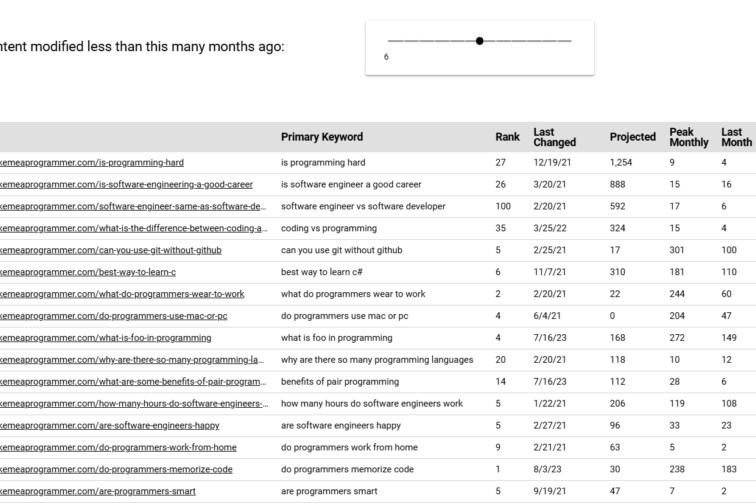
Task: Follow the do-programmers-work-from-home link
Action: [118, 447]
